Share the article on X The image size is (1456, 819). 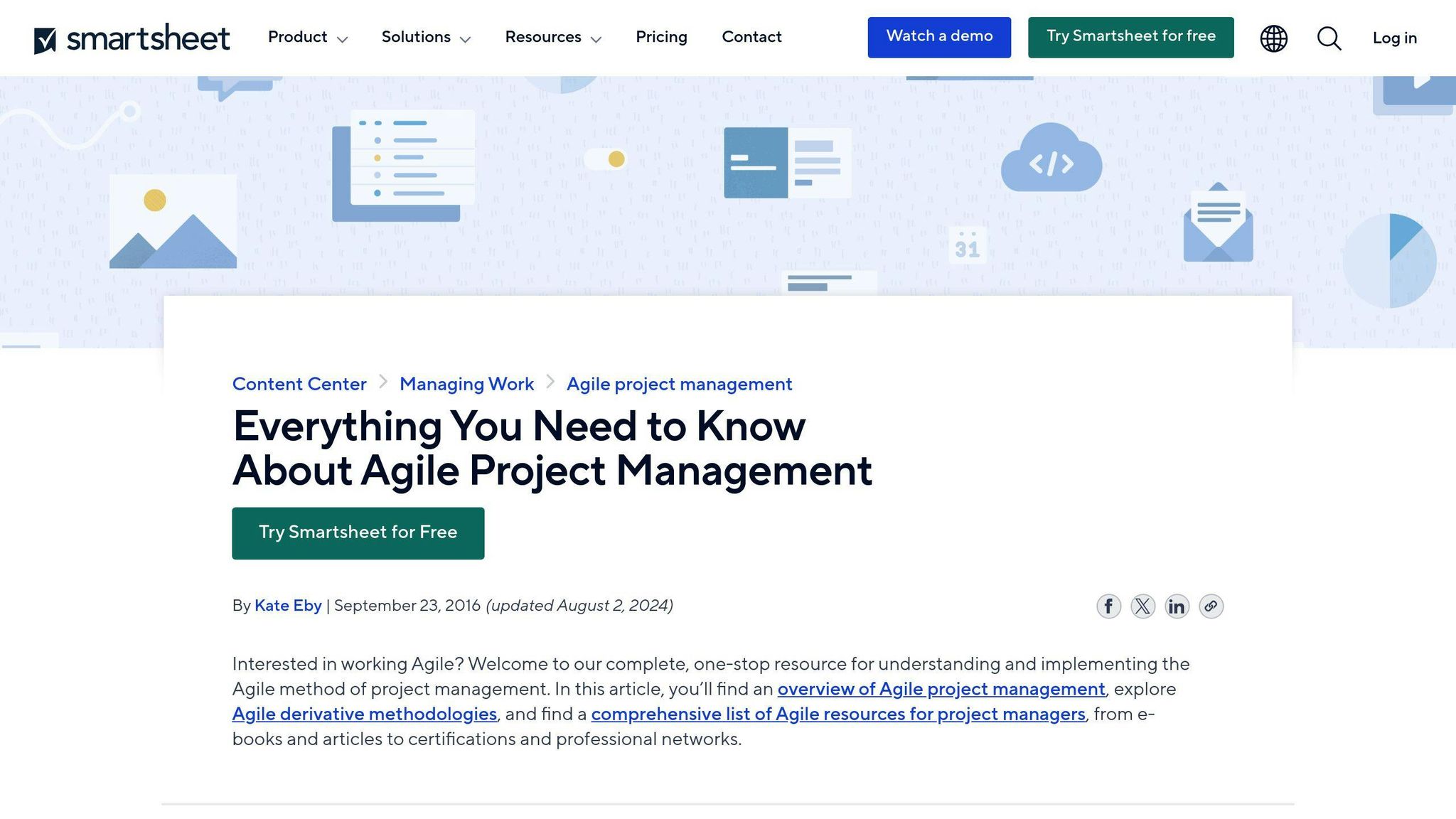point(1142,606)
